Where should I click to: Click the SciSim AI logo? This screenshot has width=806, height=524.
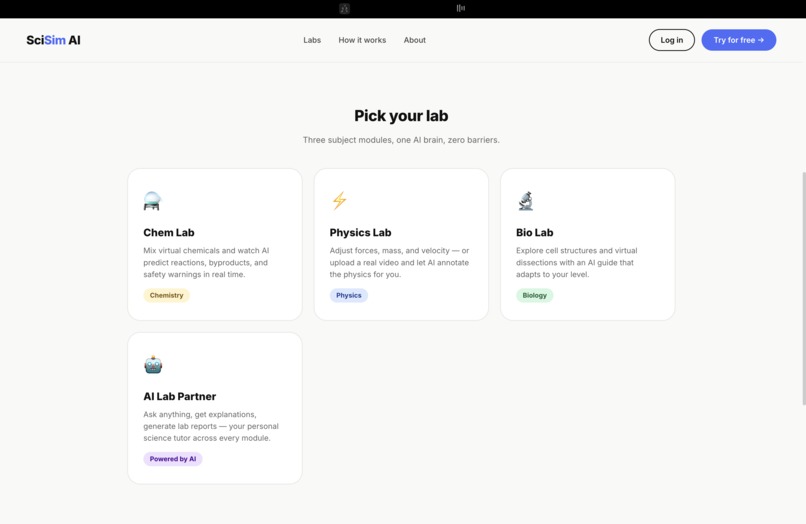[53, 40]
